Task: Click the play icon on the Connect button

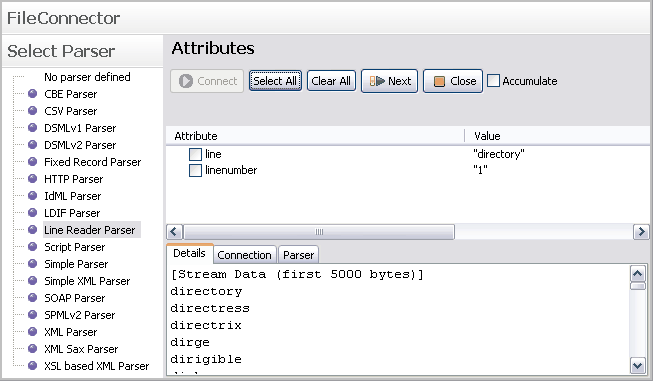Action: click(x=186, y=81)
